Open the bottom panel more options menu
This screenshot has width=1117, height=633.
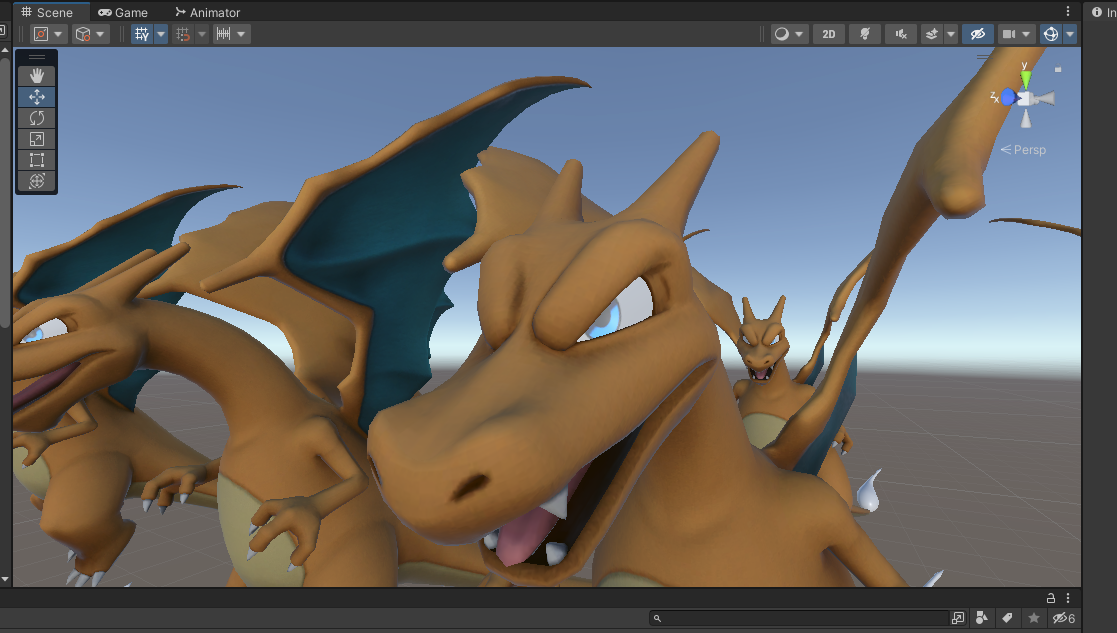click(x=1068, y=598)
